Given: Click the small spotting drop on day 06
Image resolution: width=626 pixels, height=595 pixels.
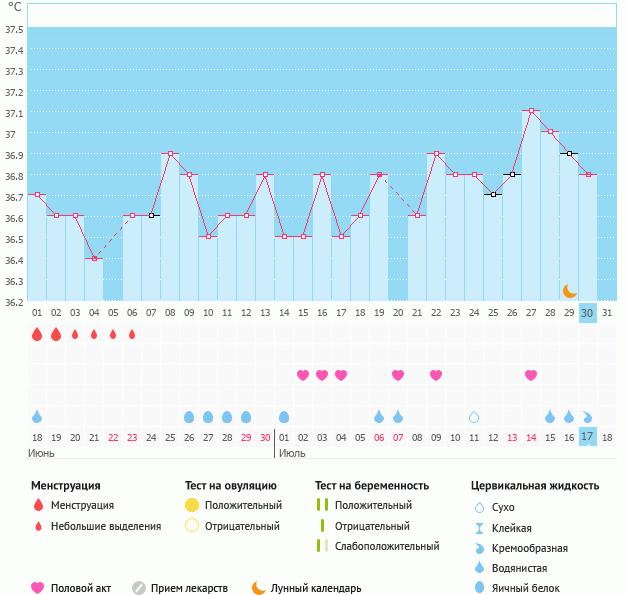Looking at the screenshot, I should click(132, 334).
